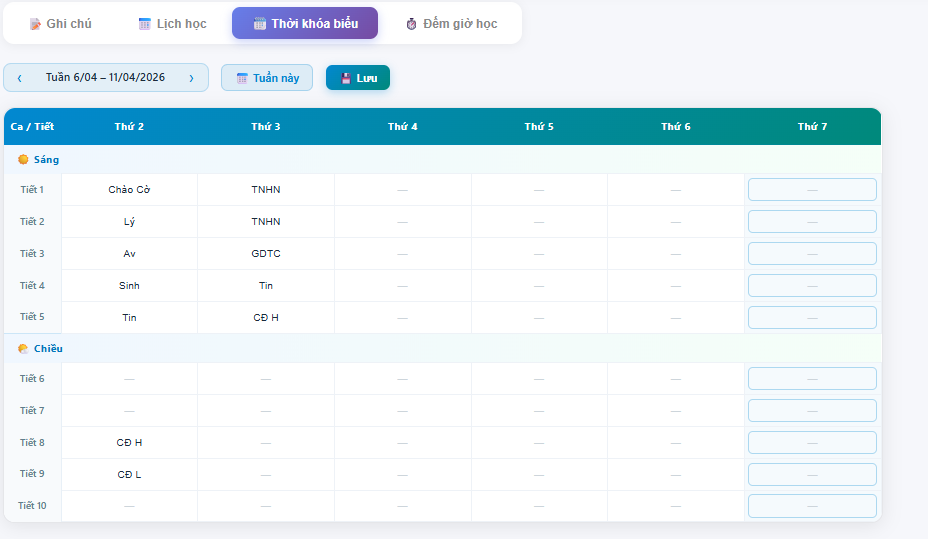The width and height of the screenshot is (928, 539).
Task: Go to previous week using left arrow
Action: click(19, 78)
